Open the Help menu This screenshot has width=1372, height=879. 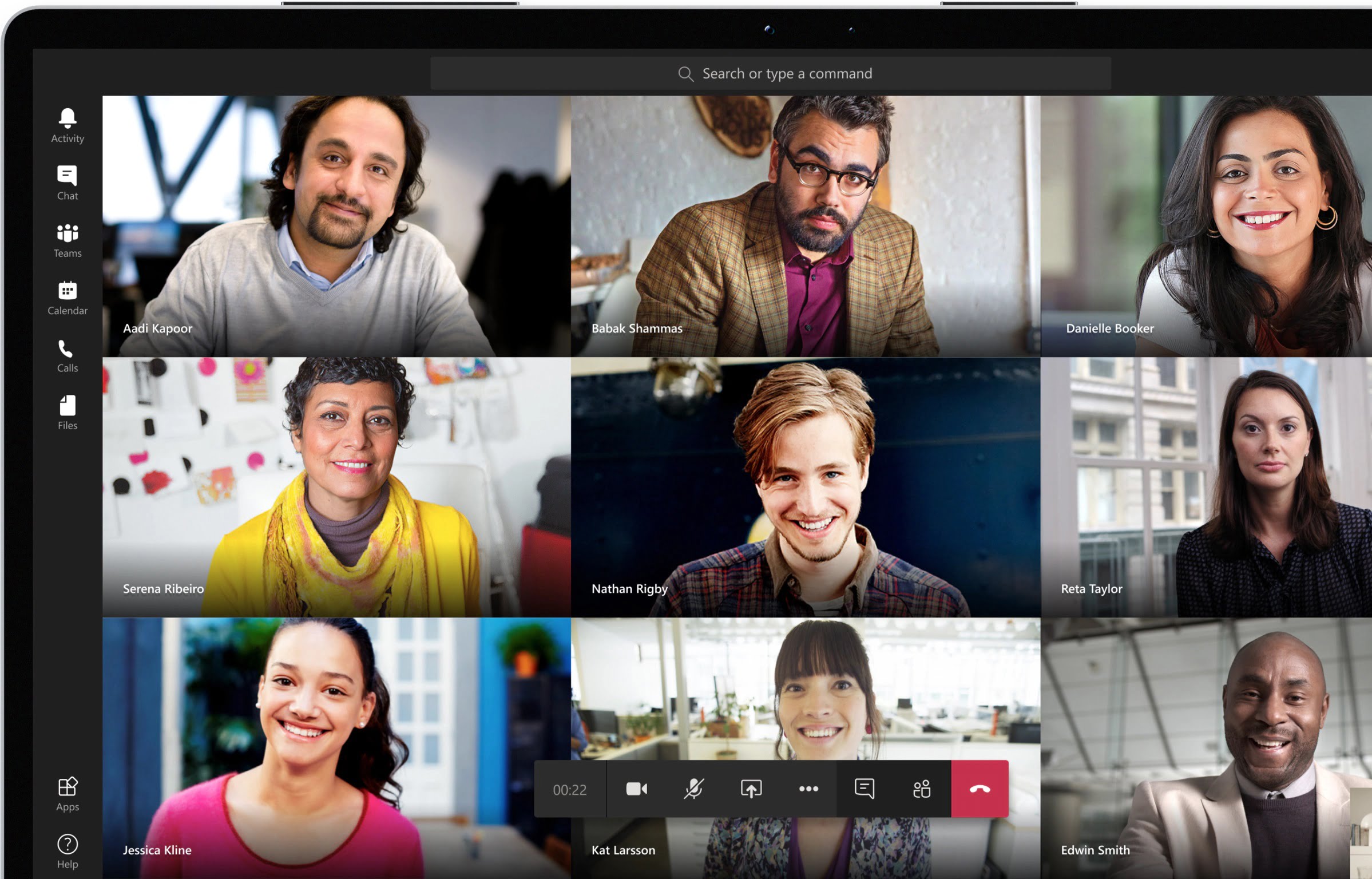click(68, 852)
